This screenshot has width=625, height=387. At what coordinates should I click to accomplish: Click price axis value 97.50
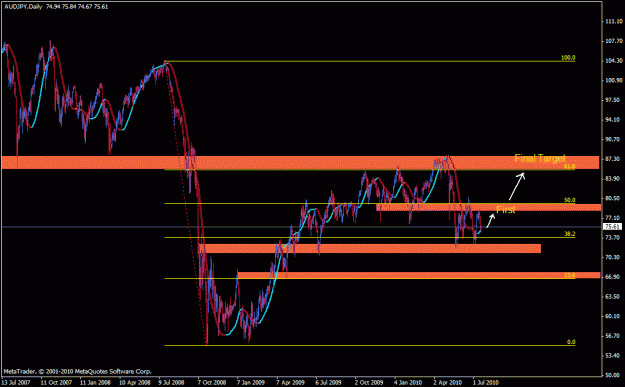(614, 100)
